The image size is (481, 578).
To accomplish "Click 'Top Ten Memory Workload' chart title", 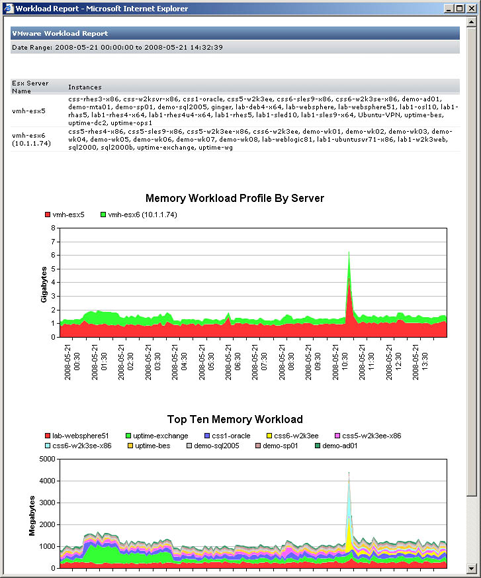I will [235, 419].
